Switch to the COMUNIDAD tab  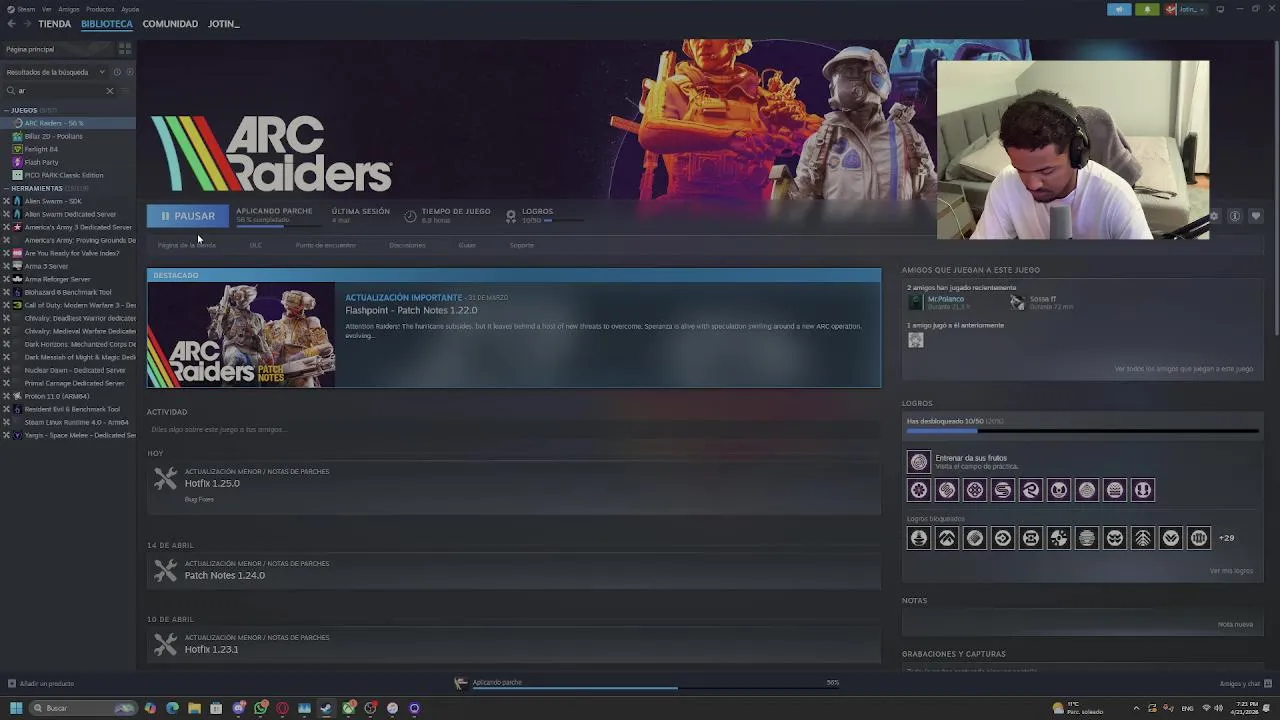point(170,23)
